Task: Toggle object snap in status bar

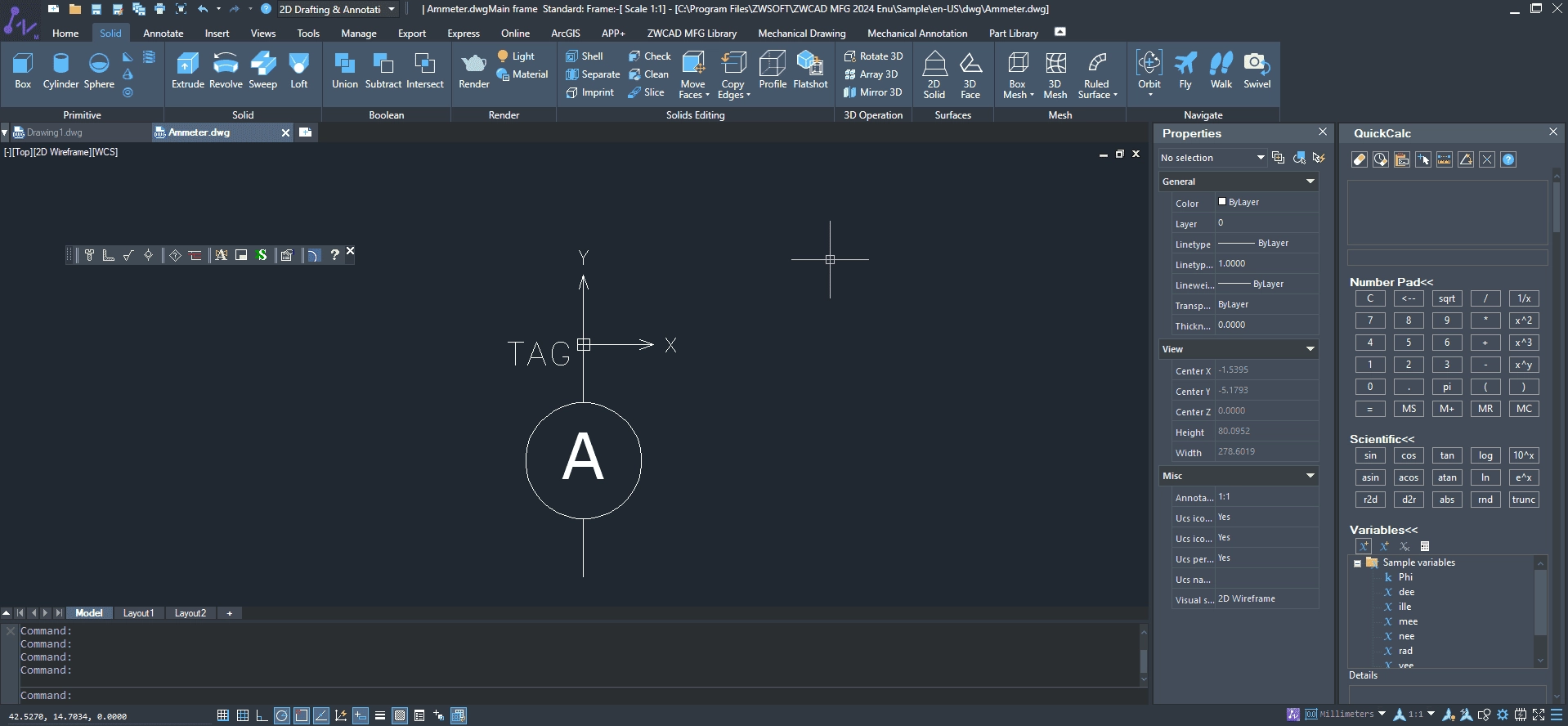Action: pyautogui.click(x=301, y=715)
